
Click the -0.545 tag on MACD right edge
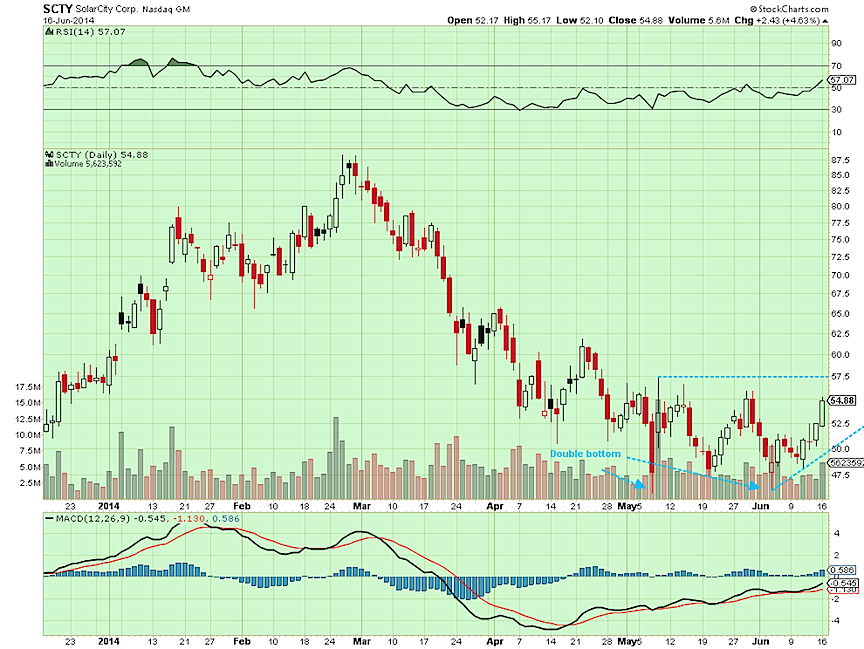point(843,583)
